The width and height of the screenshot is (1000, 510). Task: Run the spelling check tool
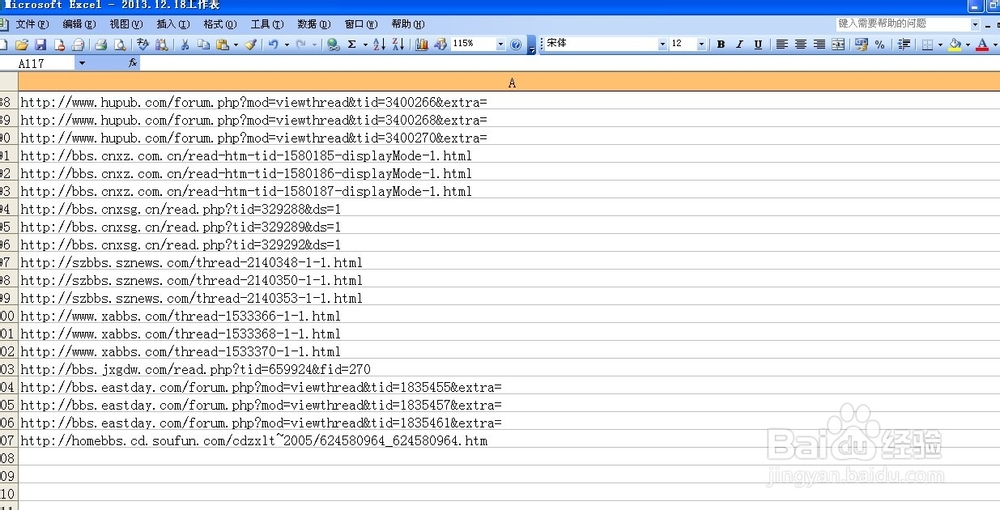[143, 45]
